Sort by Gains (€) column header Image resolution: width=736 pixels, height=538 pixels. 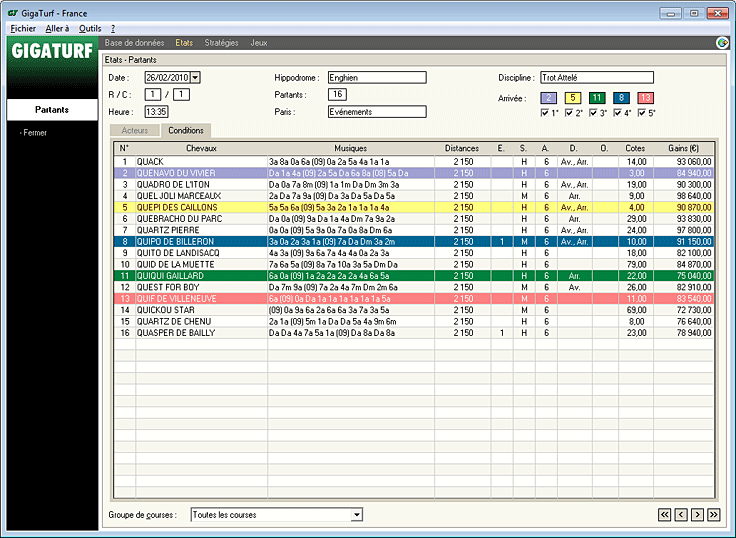[683, 148]
